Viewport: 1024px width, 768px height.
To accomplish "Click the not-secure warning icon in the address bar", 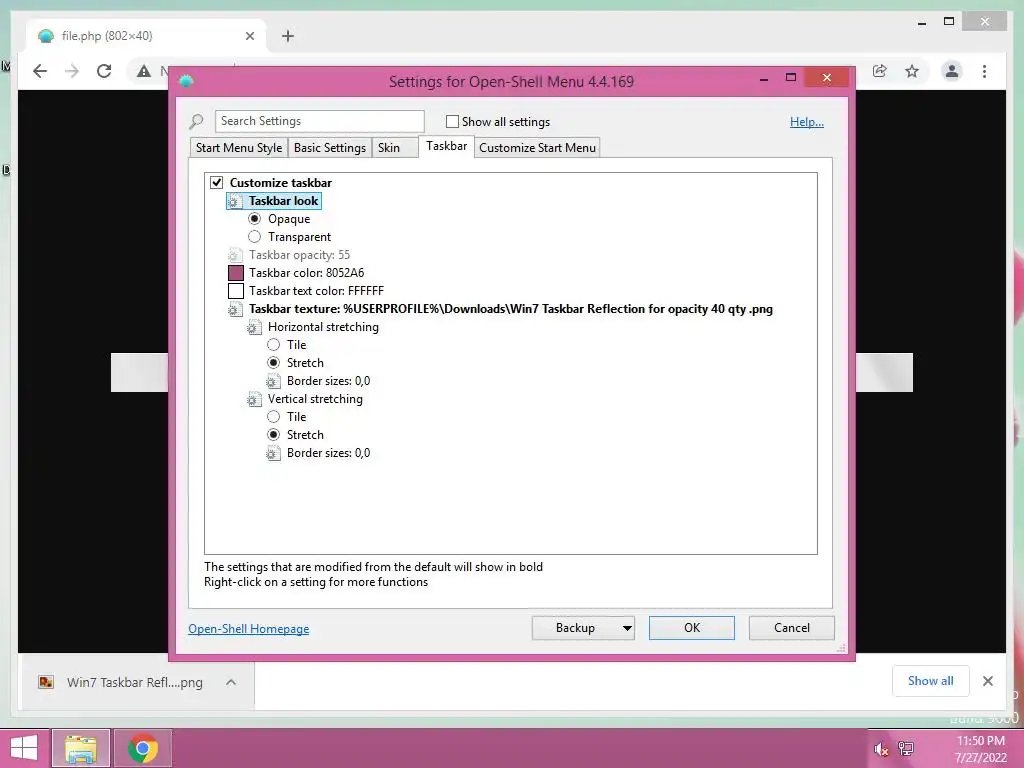I will (x=144, y=71).
